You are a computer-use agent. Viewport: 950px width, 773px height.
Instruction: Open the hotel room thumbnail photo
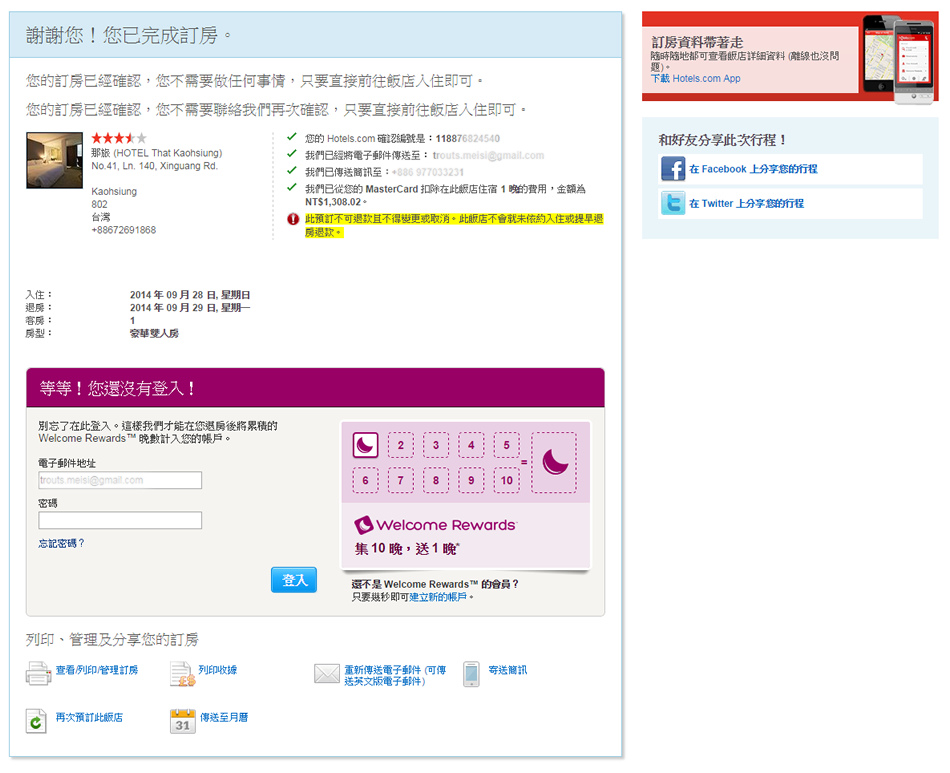55,161
